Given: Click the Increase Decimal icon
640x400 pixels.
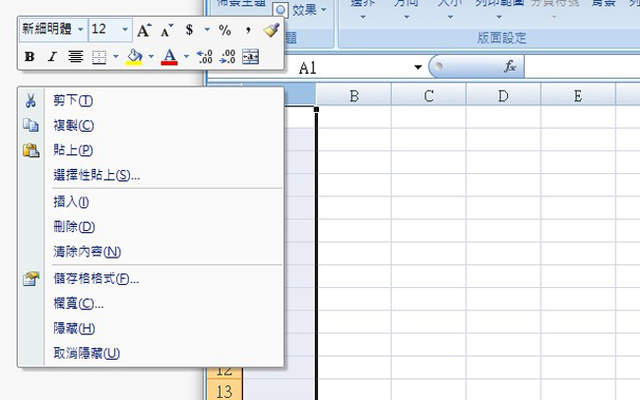Looking at the screenshot, I should [x=205, y=57].
